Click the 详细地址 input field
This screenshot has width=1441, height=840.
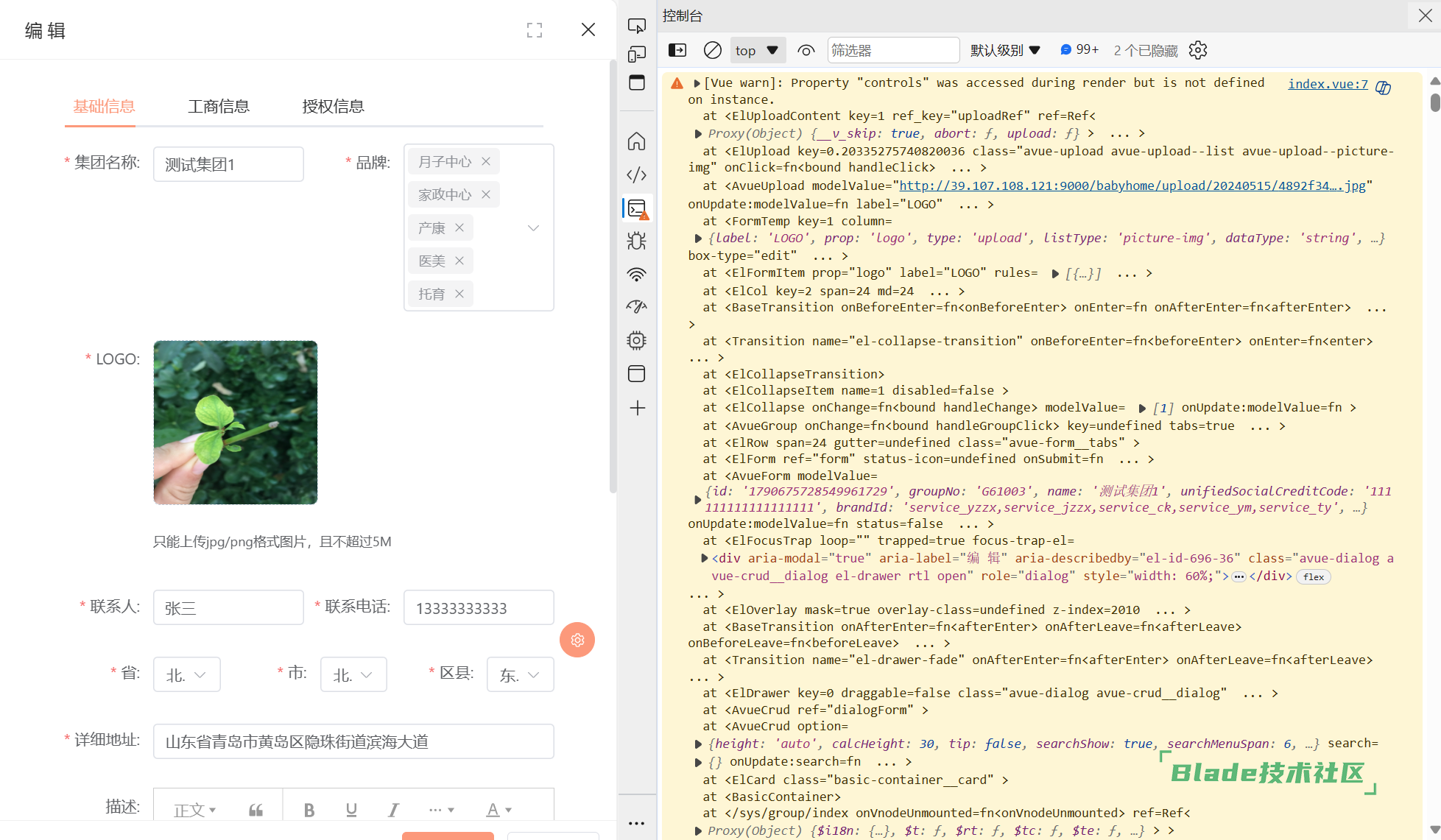[353, 741]
